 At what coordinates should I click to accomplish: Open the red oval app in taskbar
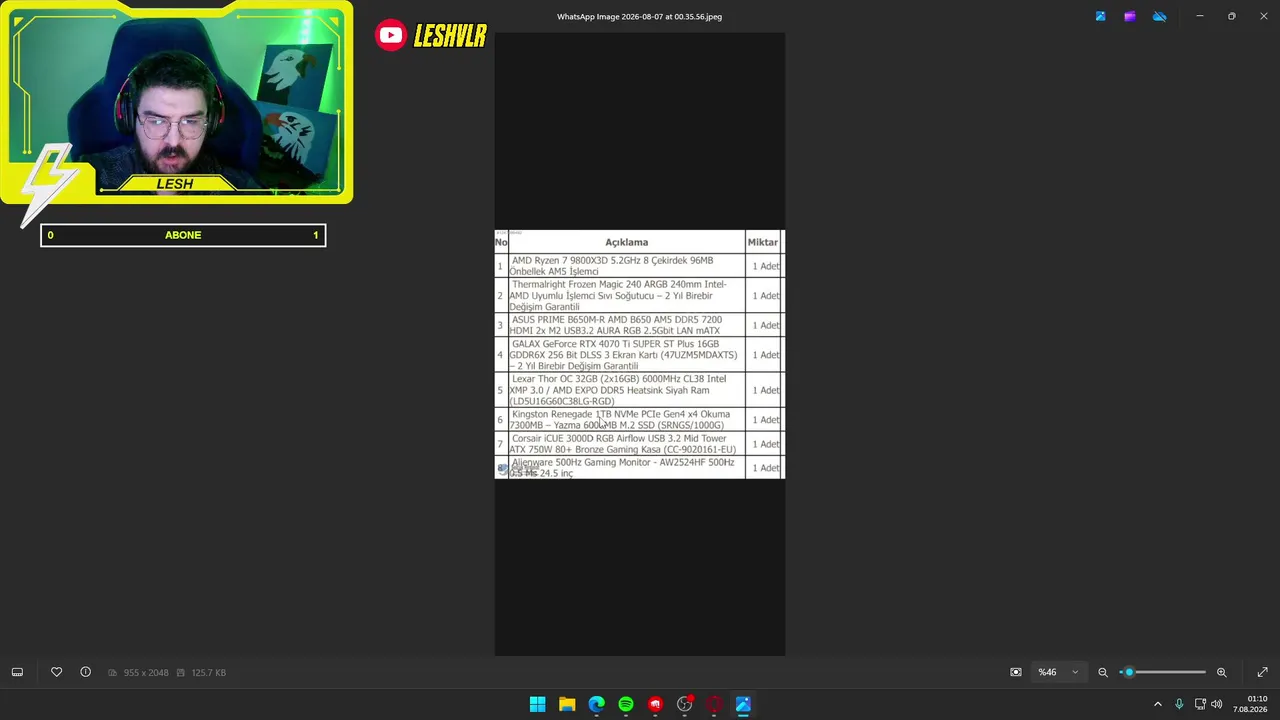pyautogui.click(x=714, y=704)
